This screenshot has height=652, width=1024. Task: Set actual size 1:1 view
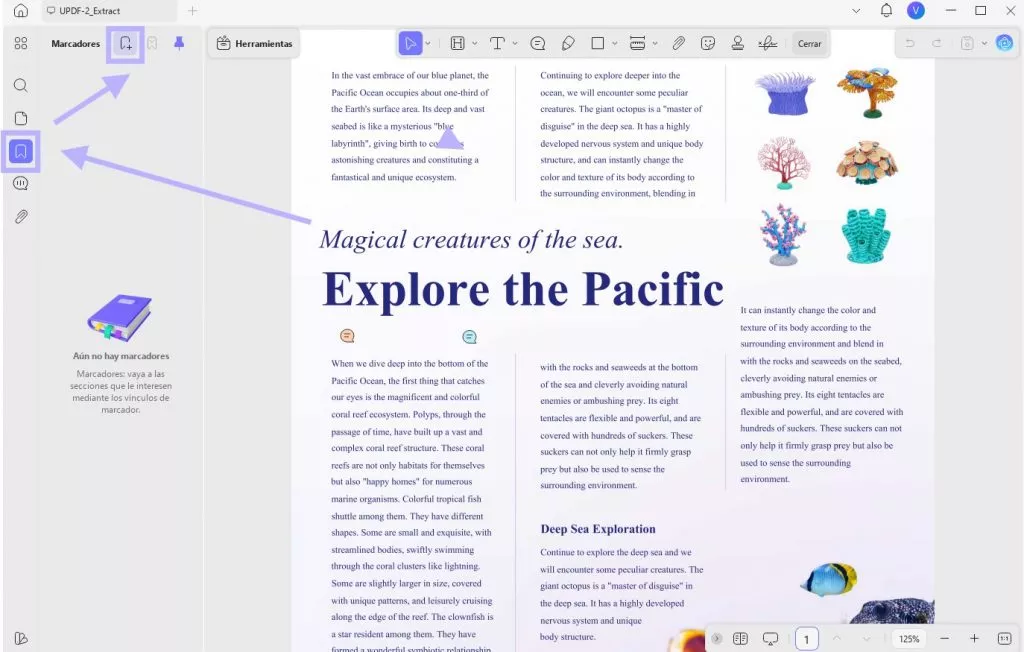(1004, 638)
